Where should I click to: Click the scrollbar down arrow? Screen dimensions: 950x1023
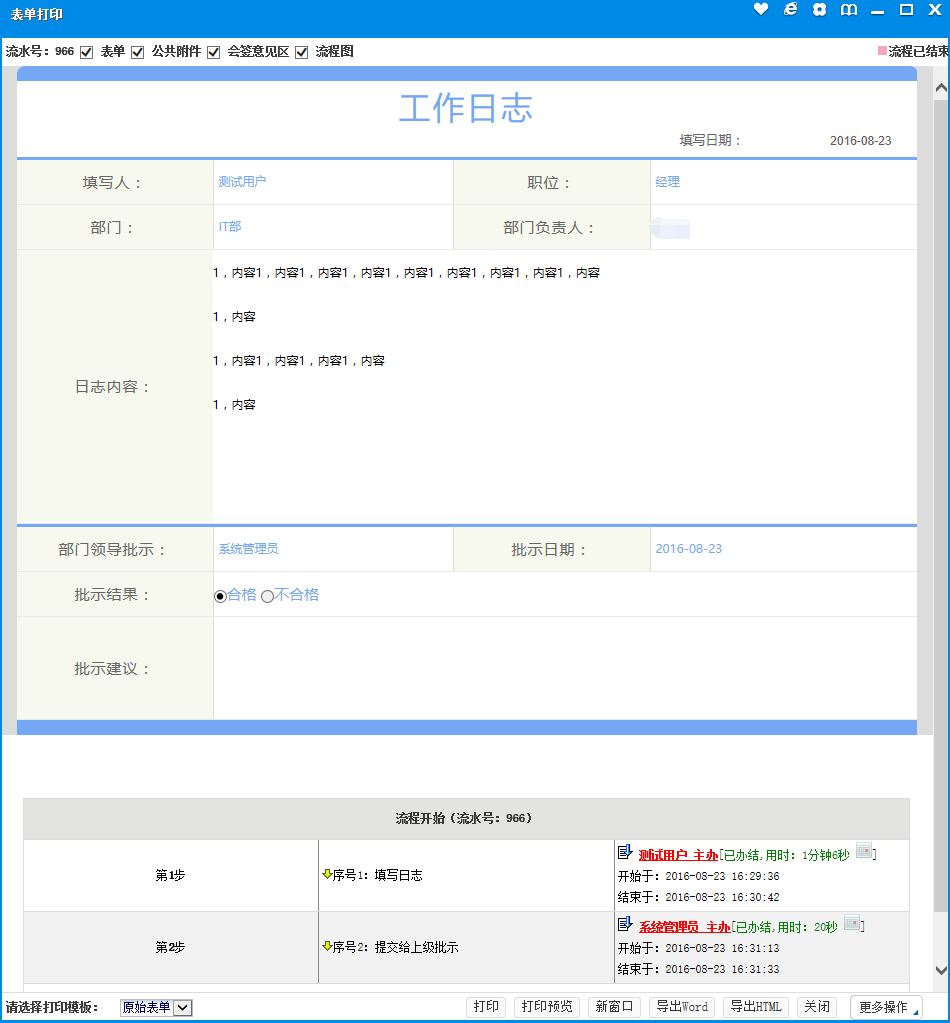[x=941, y=970]
